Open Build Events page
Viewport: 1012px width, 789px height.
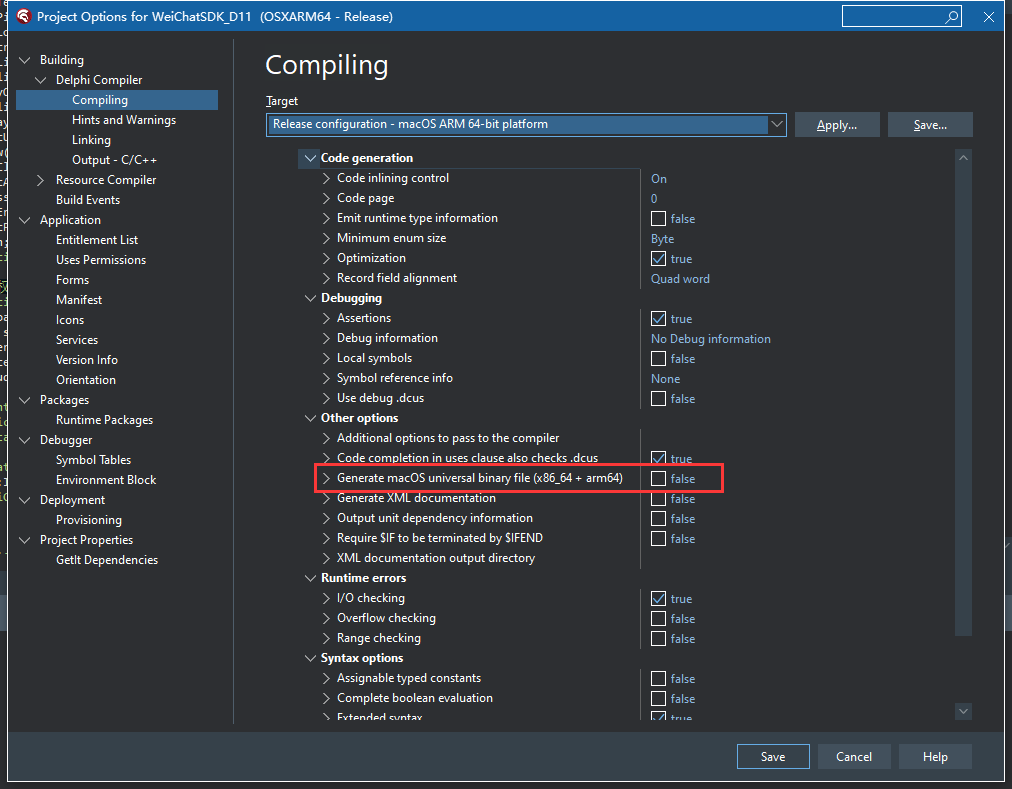coord(88,200)
